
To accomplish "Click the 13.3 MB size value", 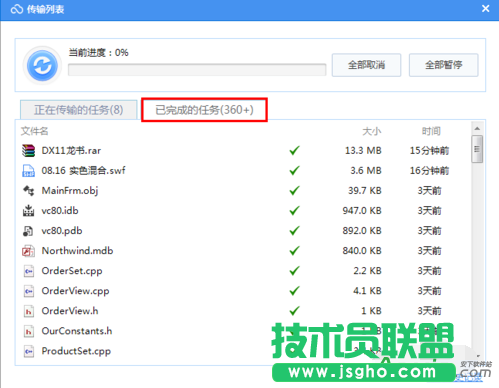I will pyautogui.click(x=363, y=151).
